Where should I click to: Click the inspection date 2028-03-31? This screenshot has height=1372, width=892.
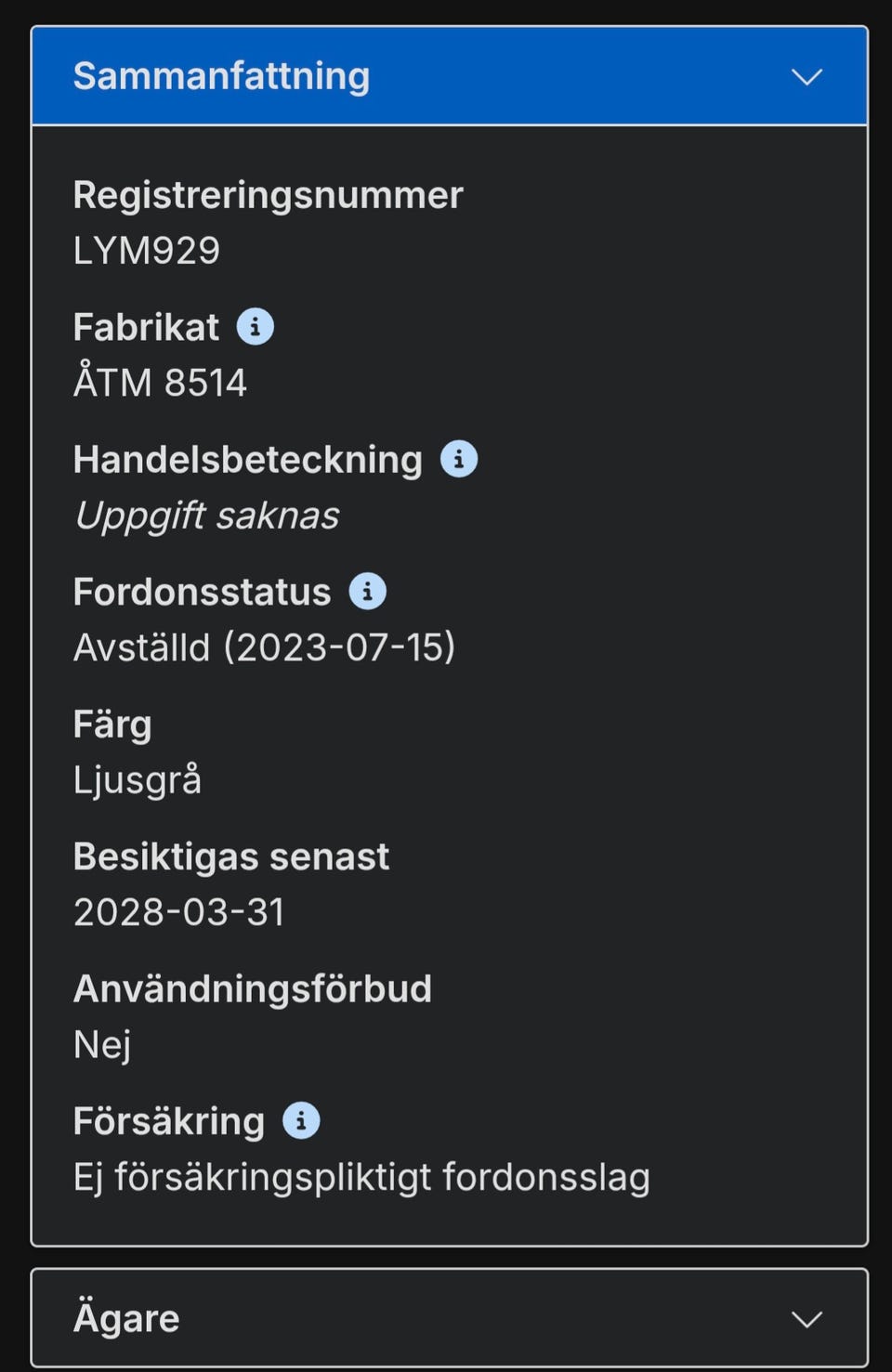tap(178, 912)
